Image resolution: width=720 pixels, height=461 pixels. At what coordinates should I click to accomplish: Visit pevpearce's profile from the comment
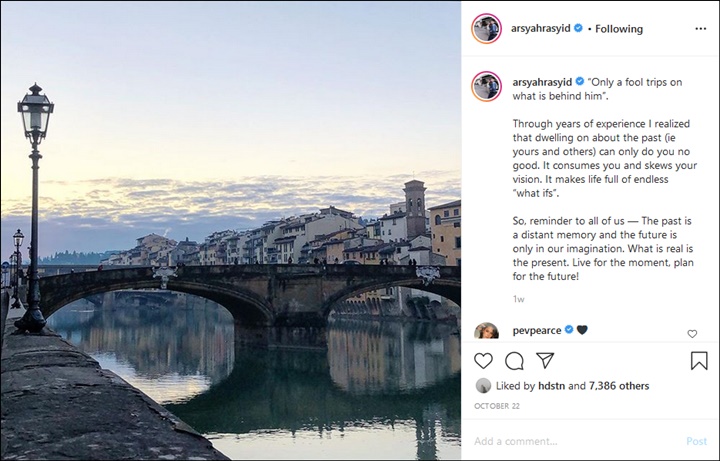[537, 330]
